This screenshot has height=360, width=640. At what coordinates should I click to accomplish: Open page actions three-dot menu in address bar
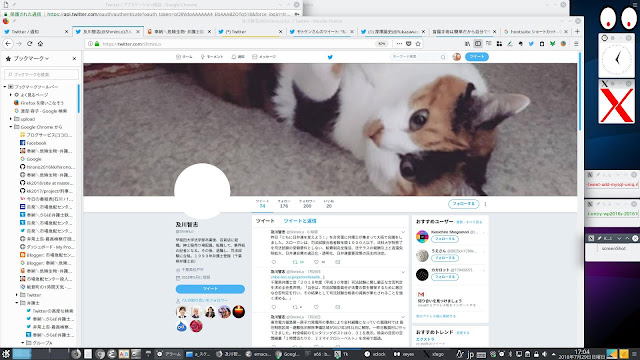[399, 44]
